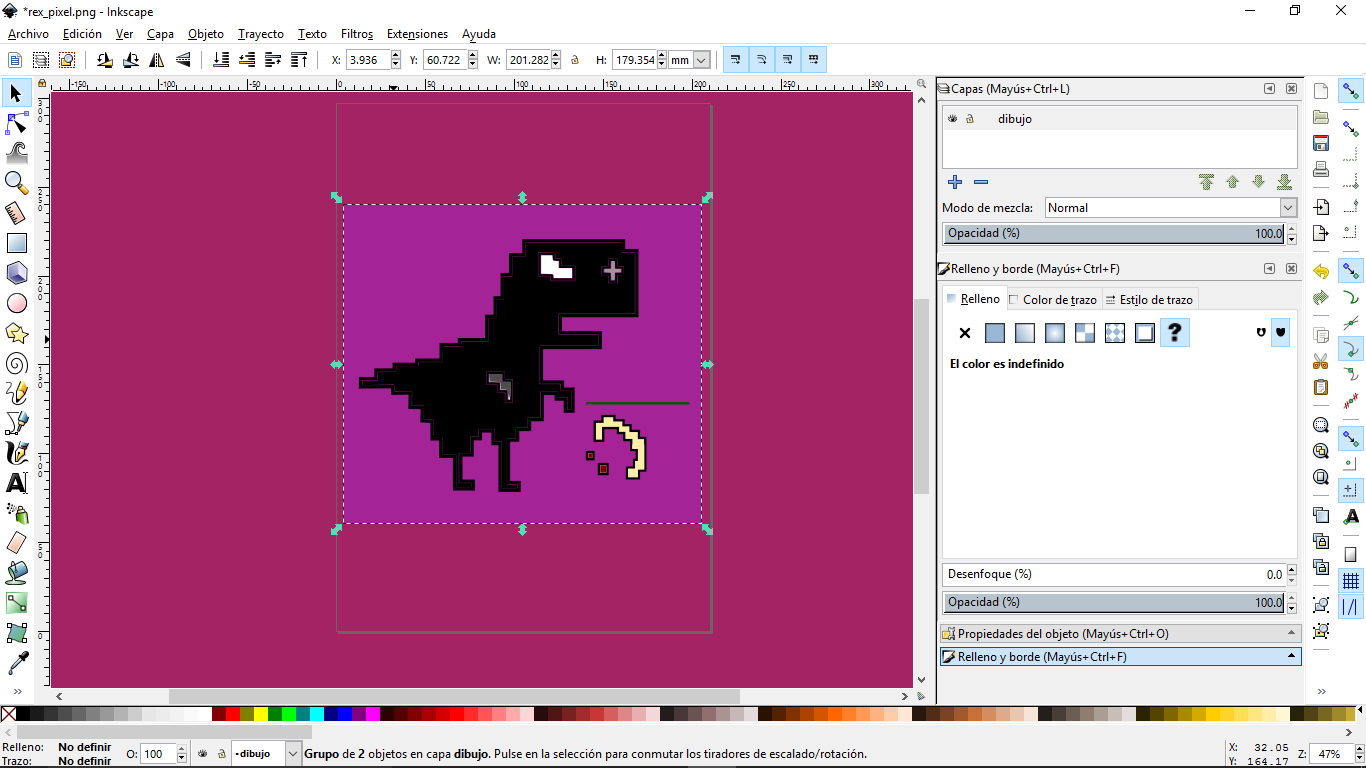
Task: Open the Filtros menu
Action: point(357,34)
